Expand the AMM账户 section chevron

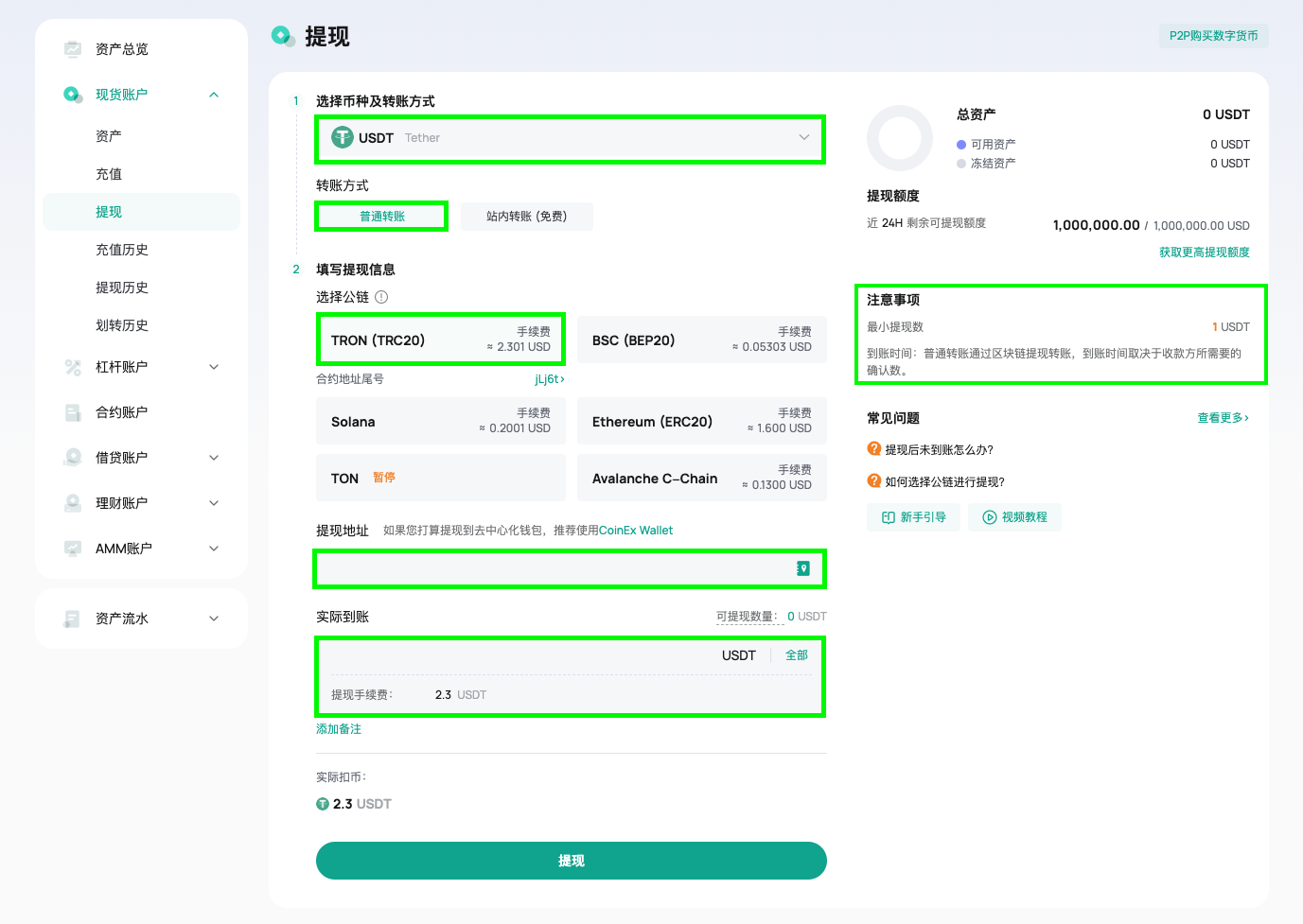(x=214, y=549)
